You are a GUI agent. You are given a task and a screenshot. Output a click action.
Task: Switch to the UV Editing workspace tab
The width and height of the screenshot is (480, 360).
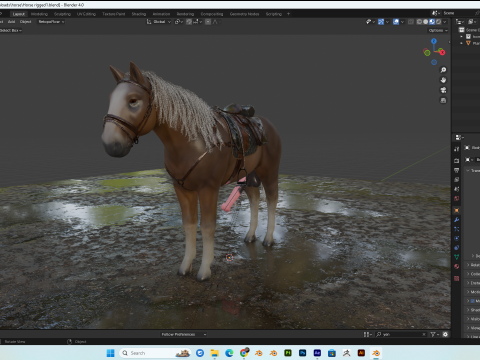(x=86, y=14)
